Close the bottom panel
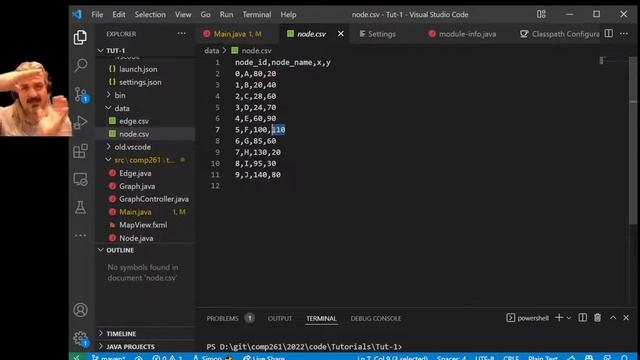Viewport: 640px width, 360px height. pos(626,318)
